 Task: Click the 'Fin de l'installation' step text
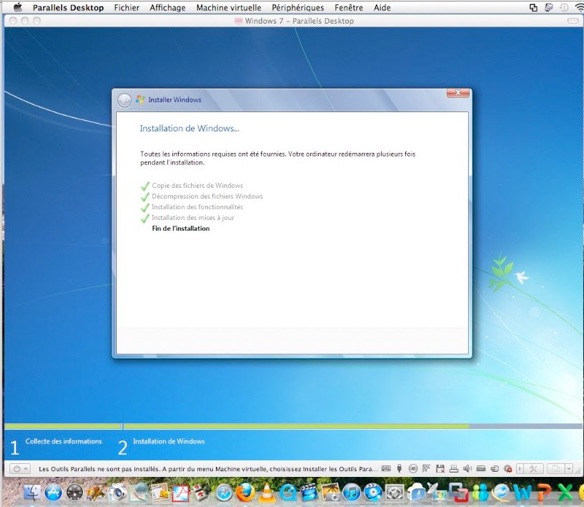point(181,228)
